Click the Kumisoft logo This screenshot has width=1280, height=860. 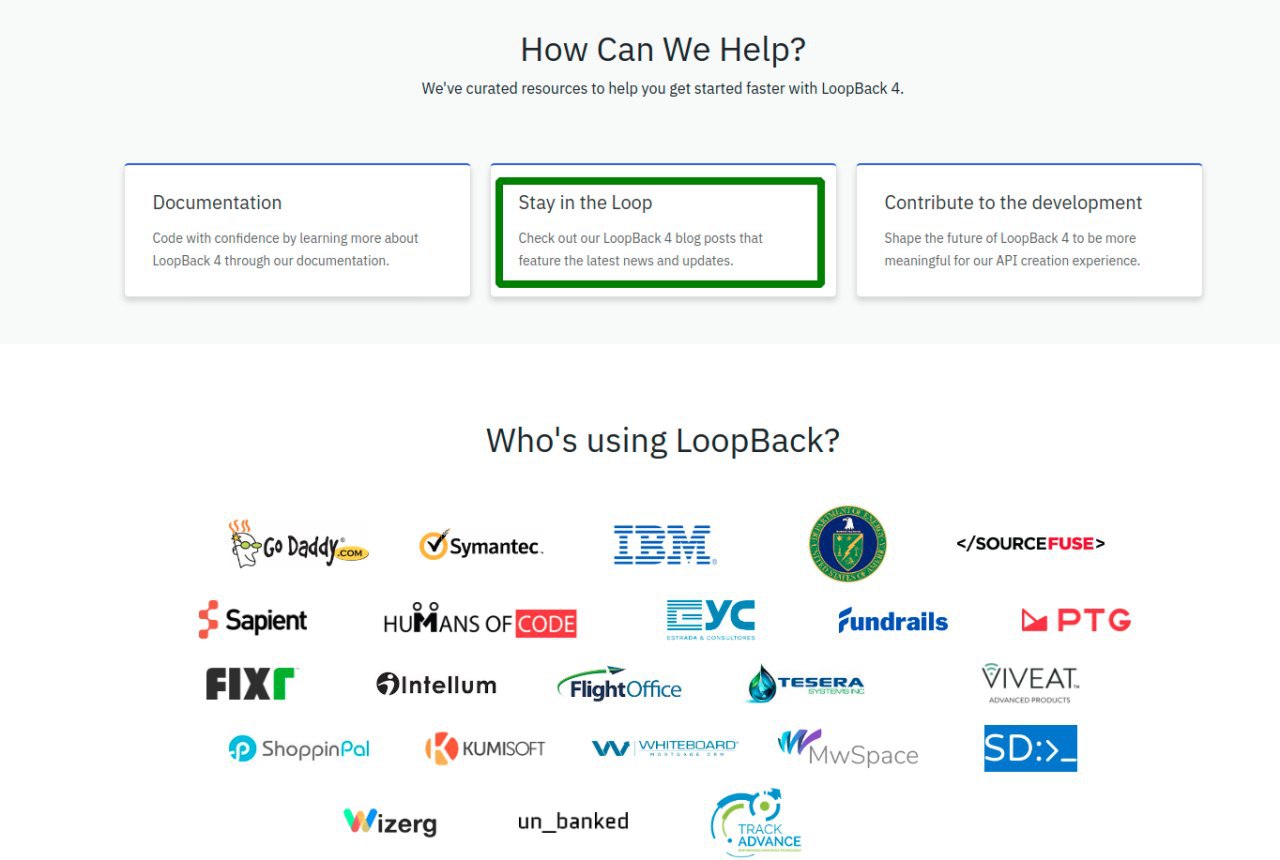point(485,748)
